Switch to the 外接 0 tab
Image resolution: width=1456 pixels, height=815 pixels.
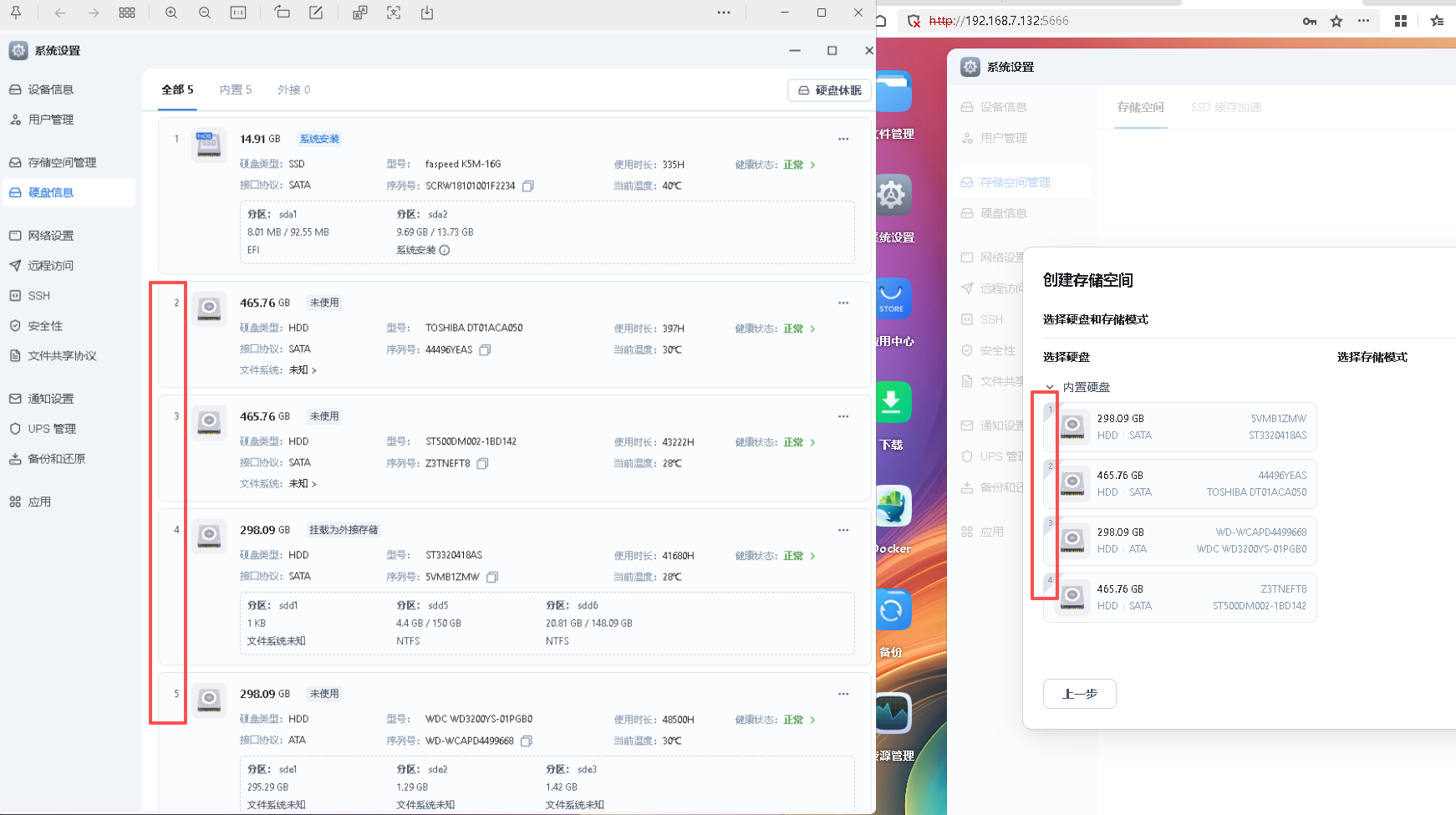click(294, 89)
